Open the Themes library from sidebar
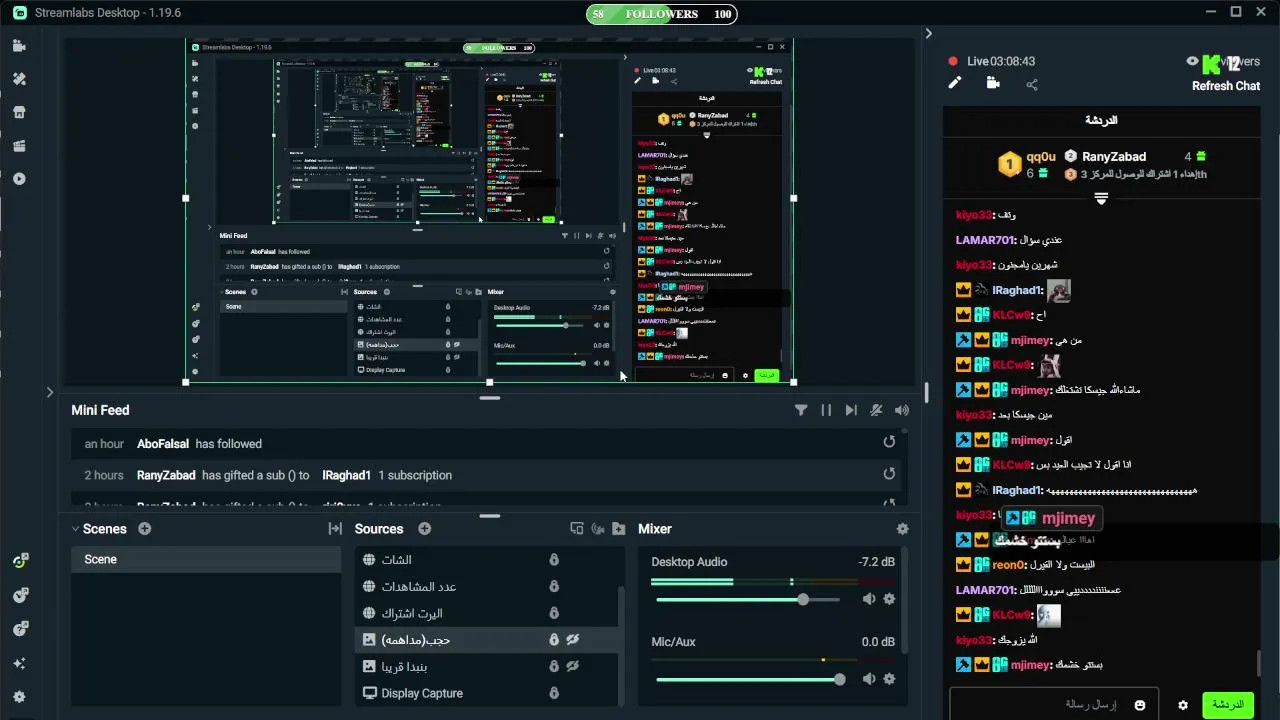This screenshot has width=1280, height=720. [19, 79]
